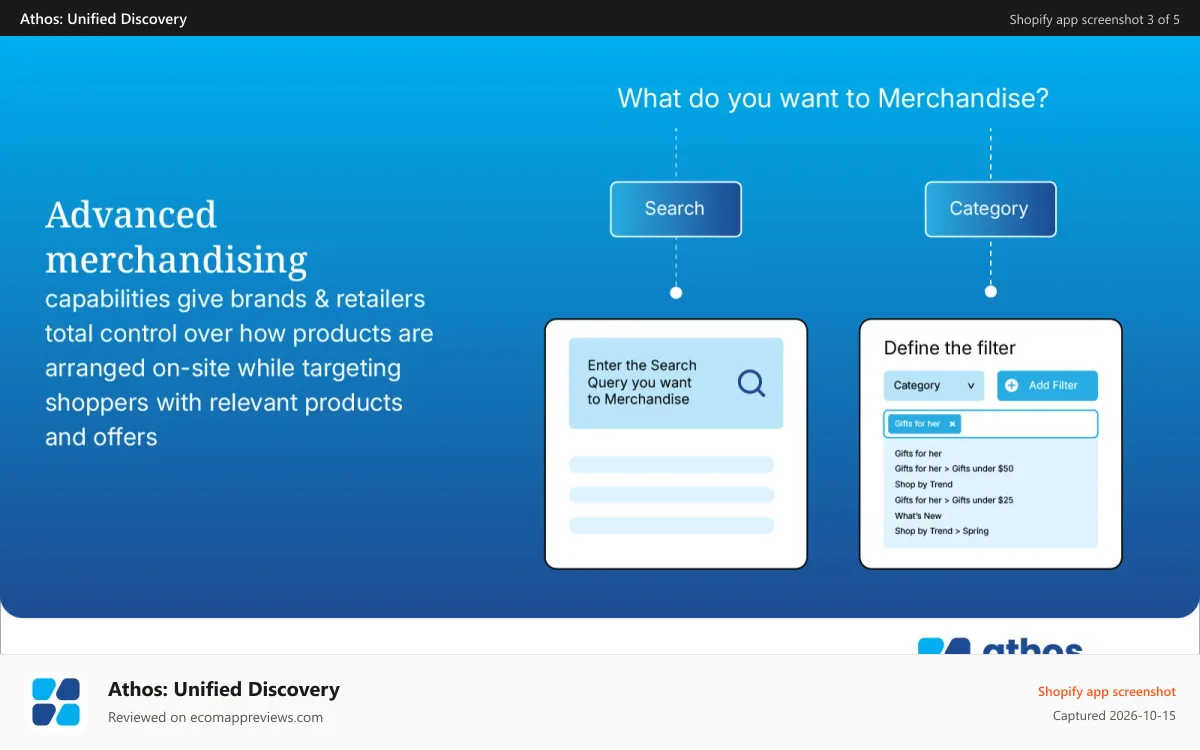
Task: Click the plus icon in Add Filter
Action: 1011,385
